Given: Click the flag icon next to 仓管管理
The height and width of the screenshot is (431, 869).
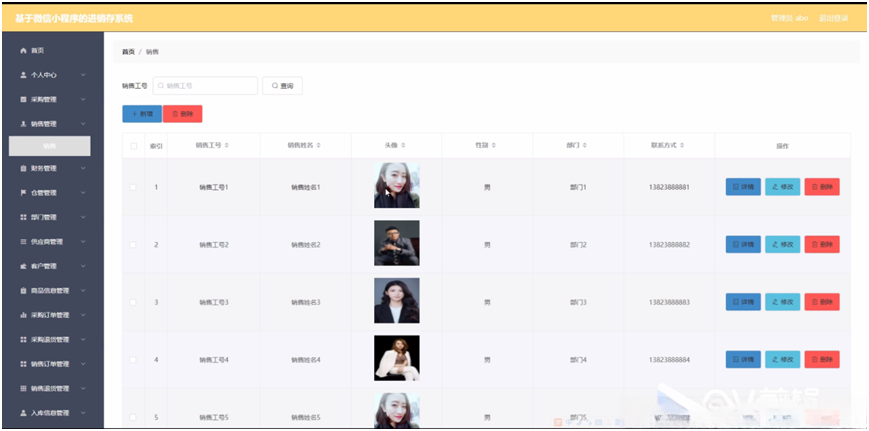Looking at the screenshot, I should pos(23,193).
